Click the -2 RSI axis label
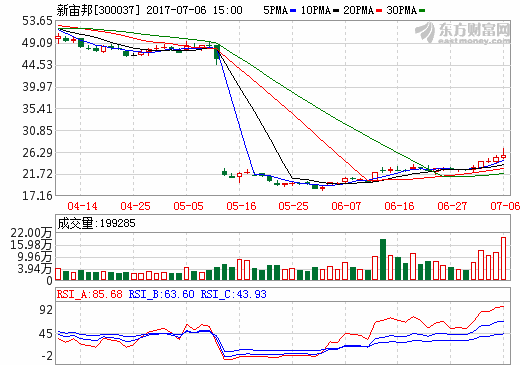The height and width of the screenshot is (365, 520). click(47, 356)
